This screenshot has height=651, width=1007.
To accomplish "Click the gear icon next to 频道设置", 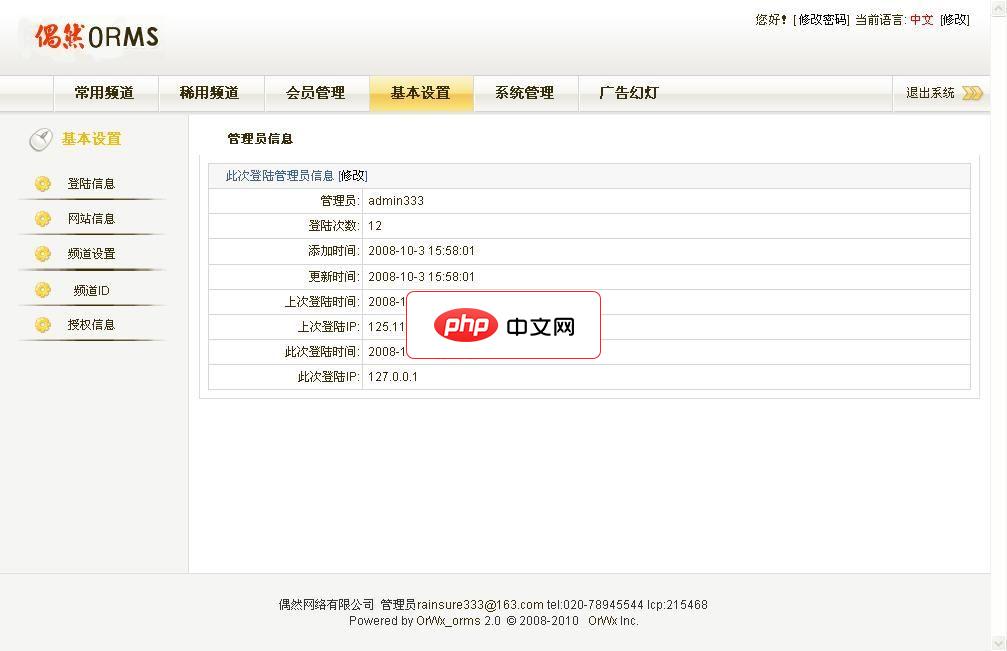I will click(43, 254).
